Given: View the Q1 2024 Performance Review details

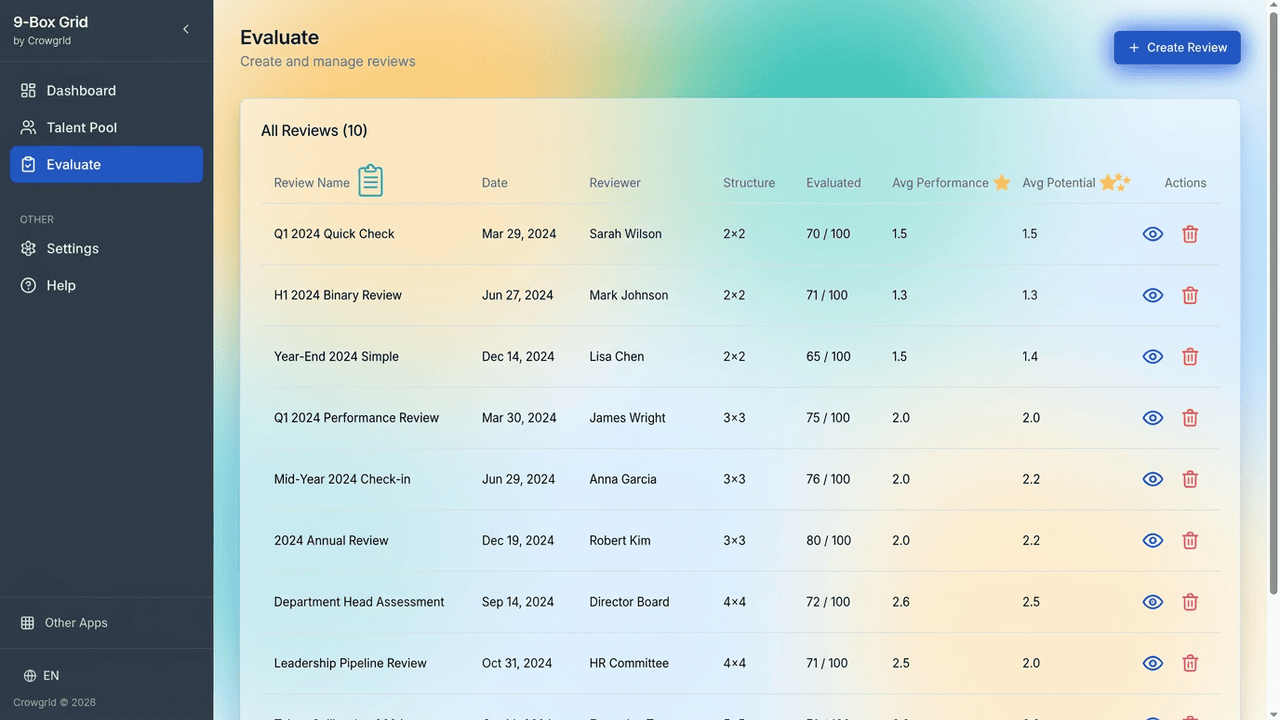Looking at the screenshot, I should coord(1153,418).
